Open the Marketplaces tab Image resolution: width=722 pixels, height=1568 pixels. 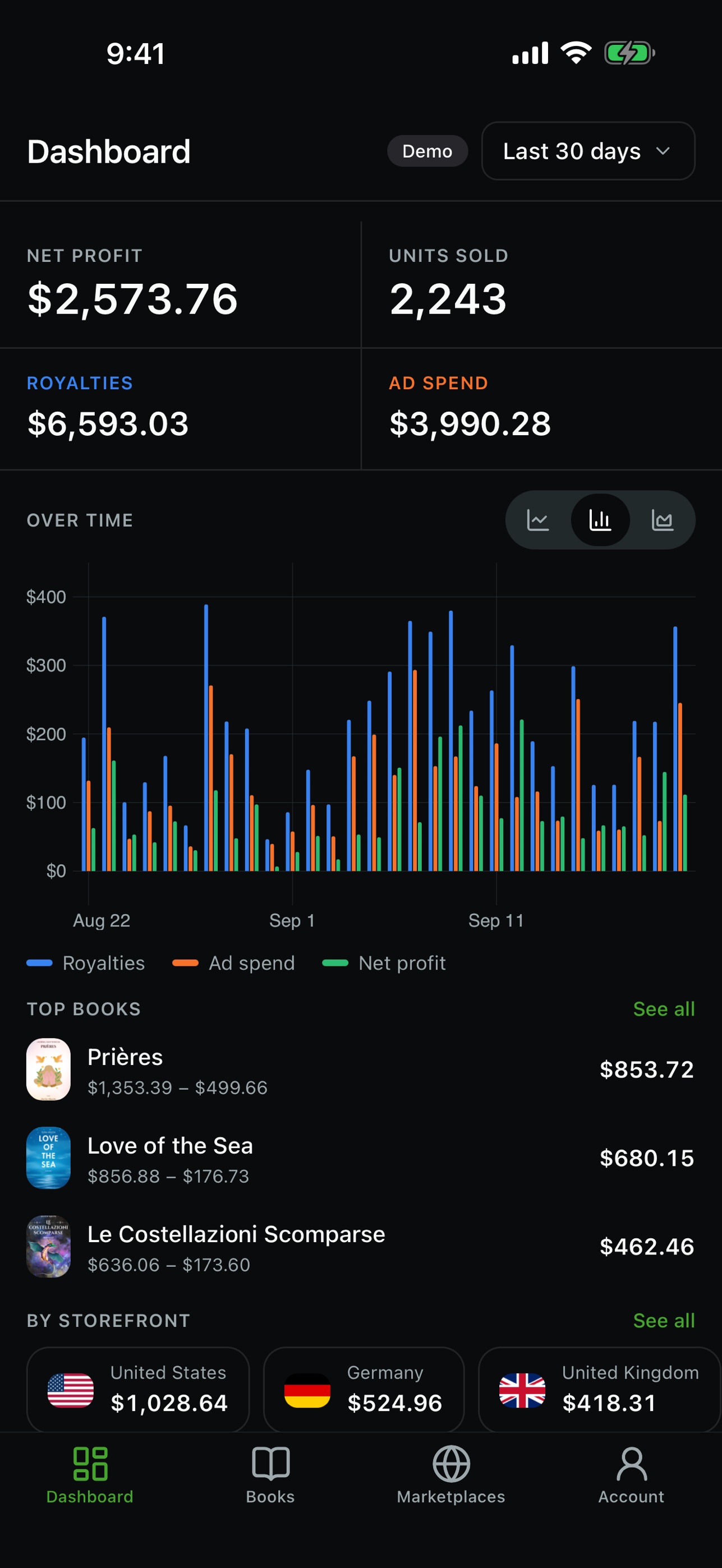(451, 1475)
